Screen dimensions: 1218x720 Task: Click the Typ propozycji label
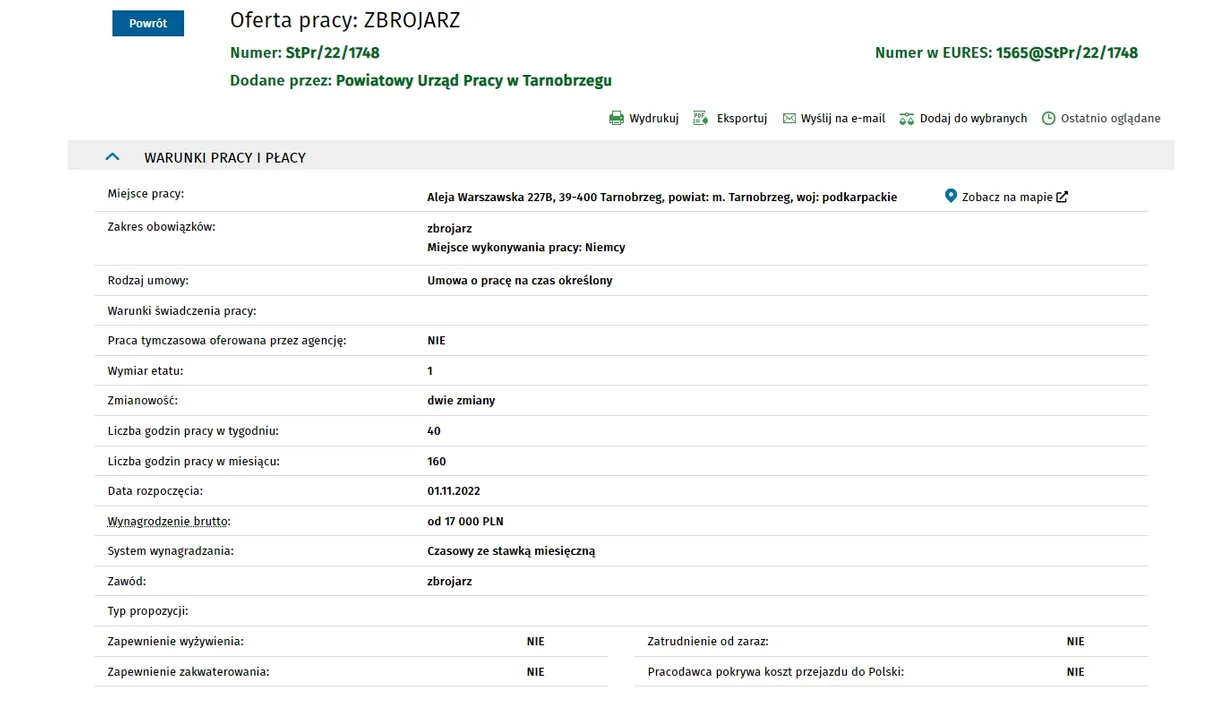pyautogui.click(x=148, y=611)
